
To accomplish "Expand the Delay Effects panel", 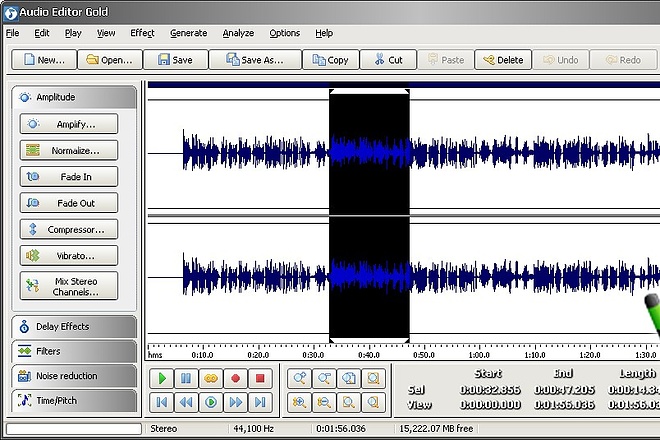I will point(74,326).
